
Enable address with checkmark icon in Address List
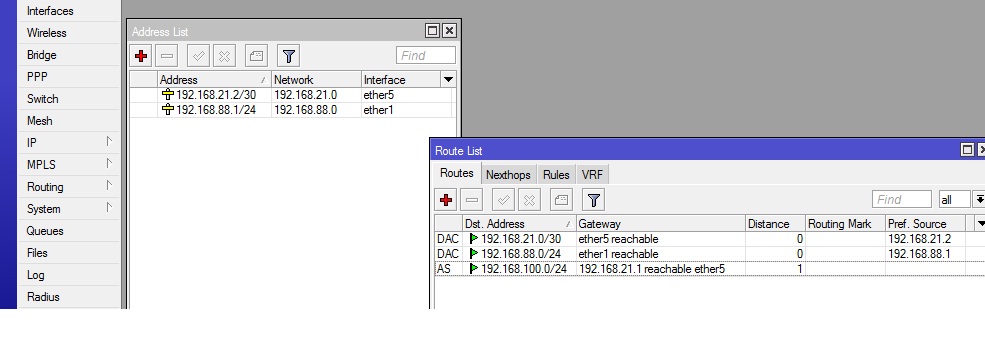pyautogui.click(x=199, y=56)
